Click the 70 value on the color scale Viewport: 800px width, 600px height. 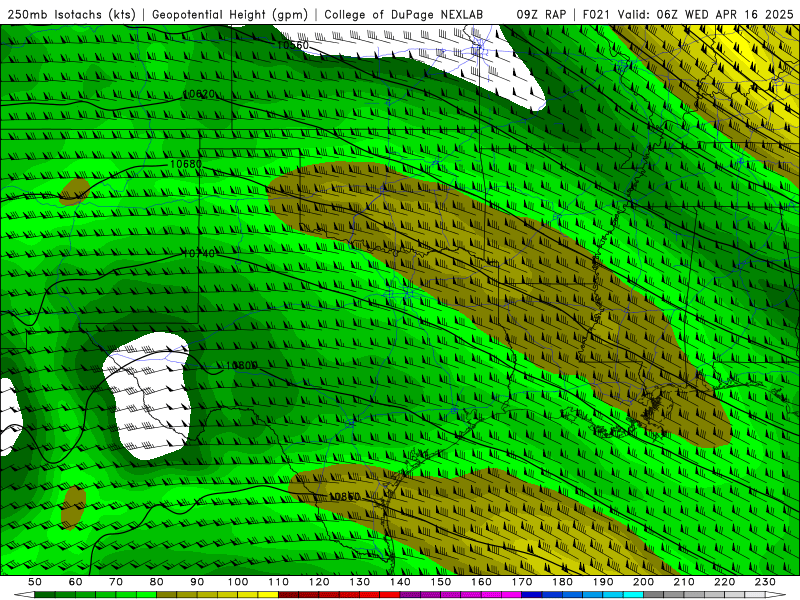coord(116,582)
